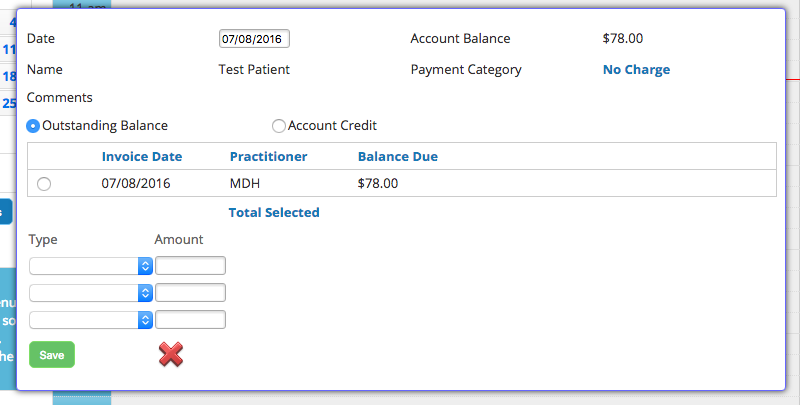Focus the second Amount input box

(190, 293)
